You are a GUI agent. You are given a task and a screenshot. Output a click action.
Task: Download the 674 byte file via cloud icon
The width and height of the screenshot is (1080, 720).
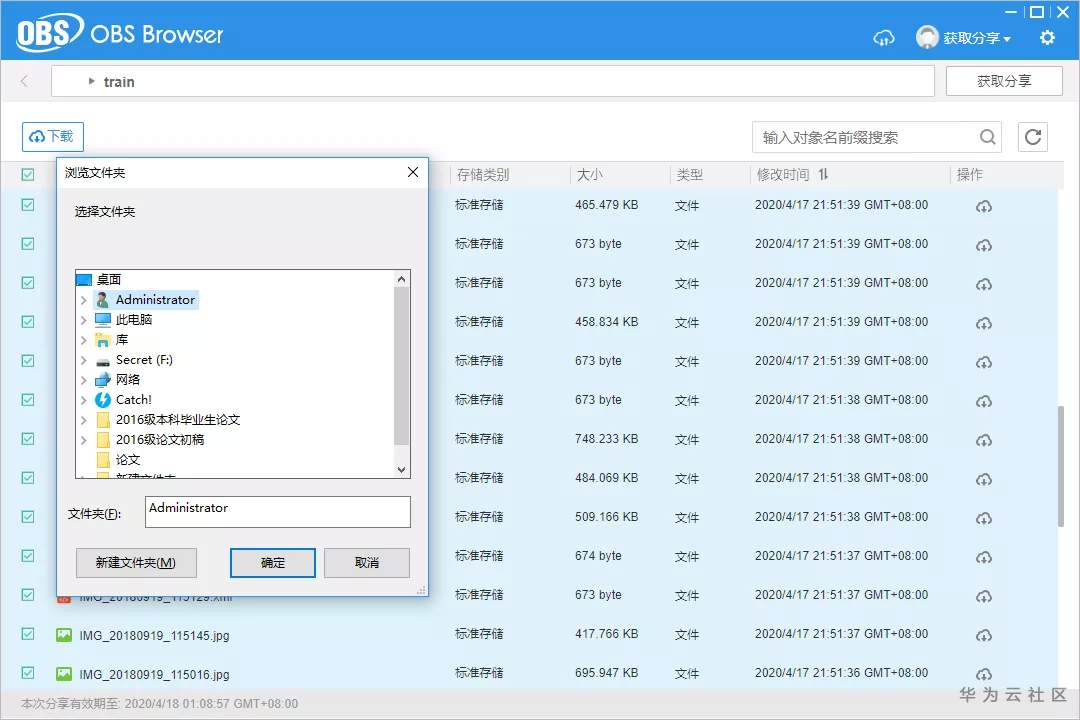[x=984, y=557]
